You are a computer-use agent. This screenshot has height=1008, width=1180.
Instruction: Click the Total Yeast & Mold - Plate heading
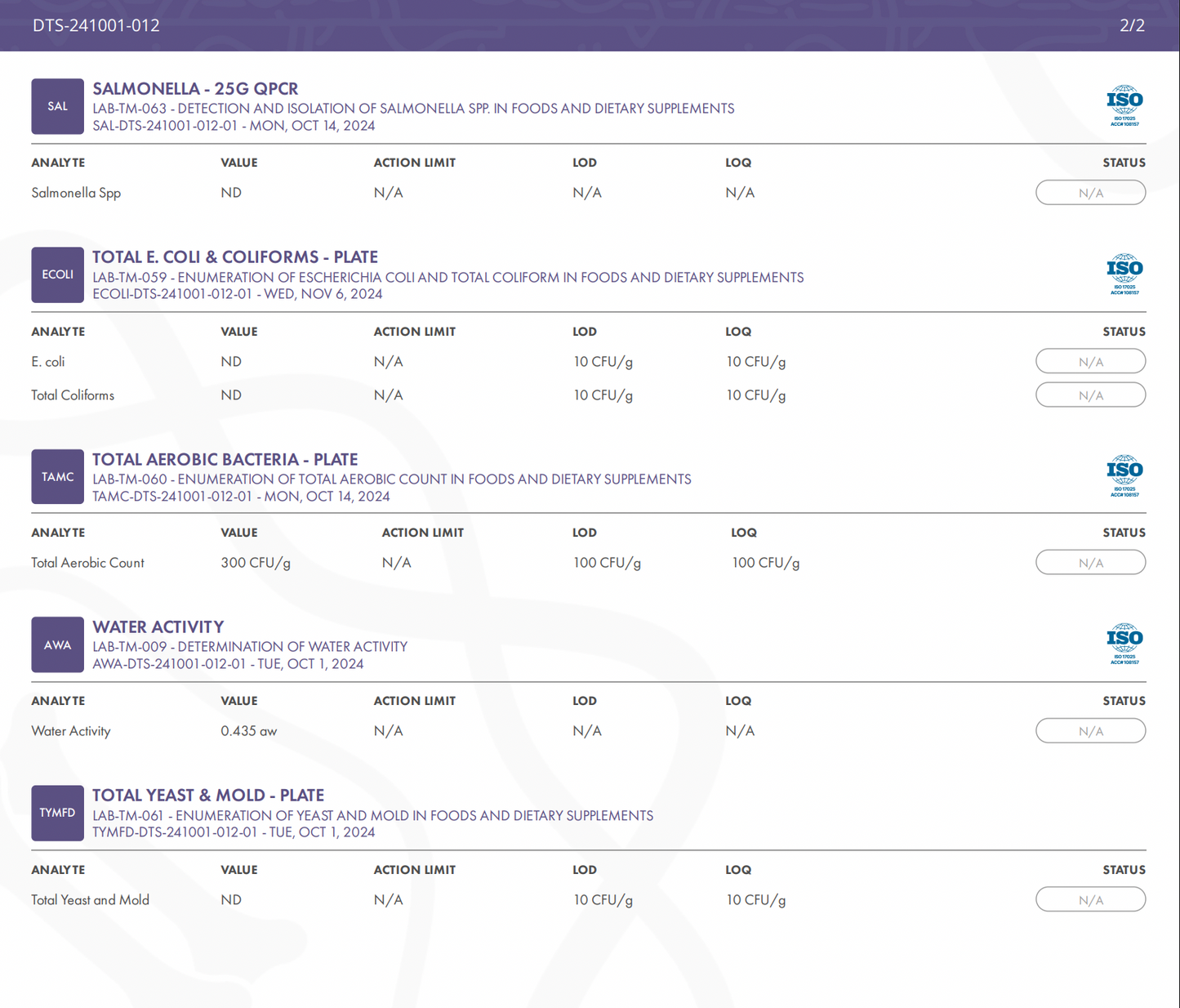pos(208,795)
